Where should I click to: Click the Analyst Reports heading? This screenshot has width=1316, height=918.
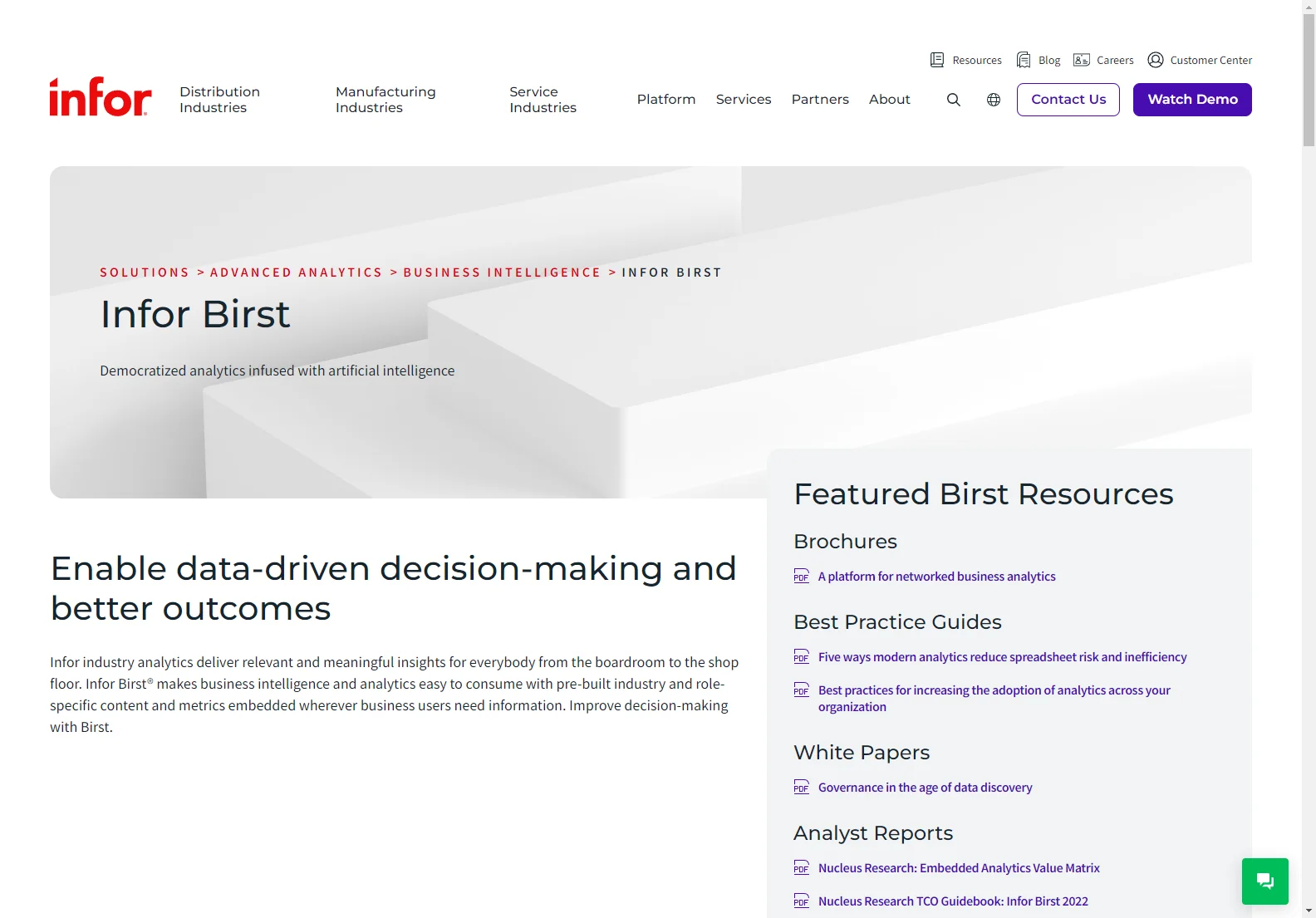point(873,833)
